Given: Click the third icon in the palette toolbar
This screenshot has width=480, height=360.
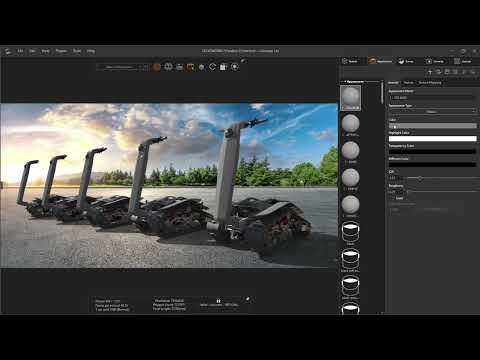Looking at the screenshot, I should (x=447, y=72).
